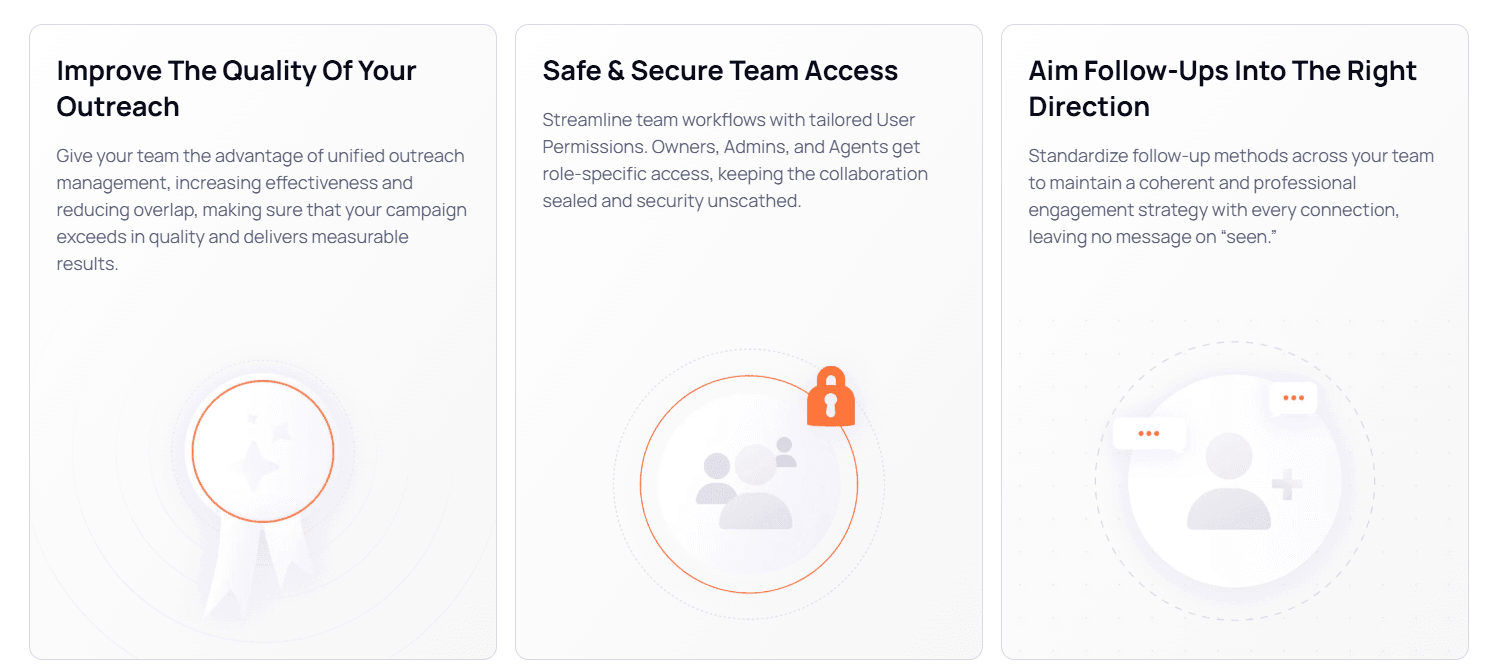The height and width of the screenshot is (672, 1494).
Task: Click the gray plus sign beside the user
Action: pos(1286,487)
